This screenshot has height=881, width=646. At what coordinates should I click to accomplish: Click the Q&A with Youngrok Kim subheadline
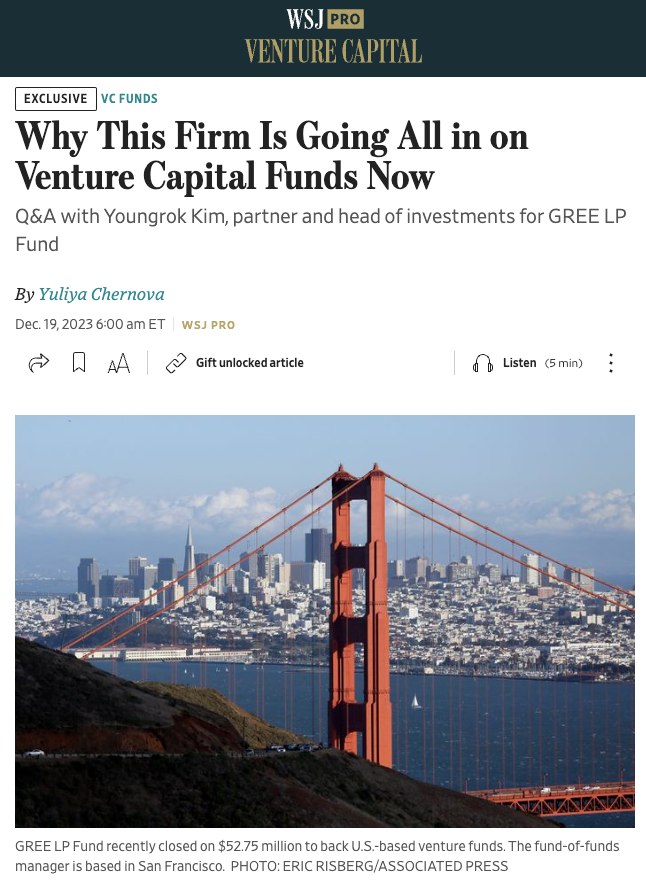coord(321,230)
